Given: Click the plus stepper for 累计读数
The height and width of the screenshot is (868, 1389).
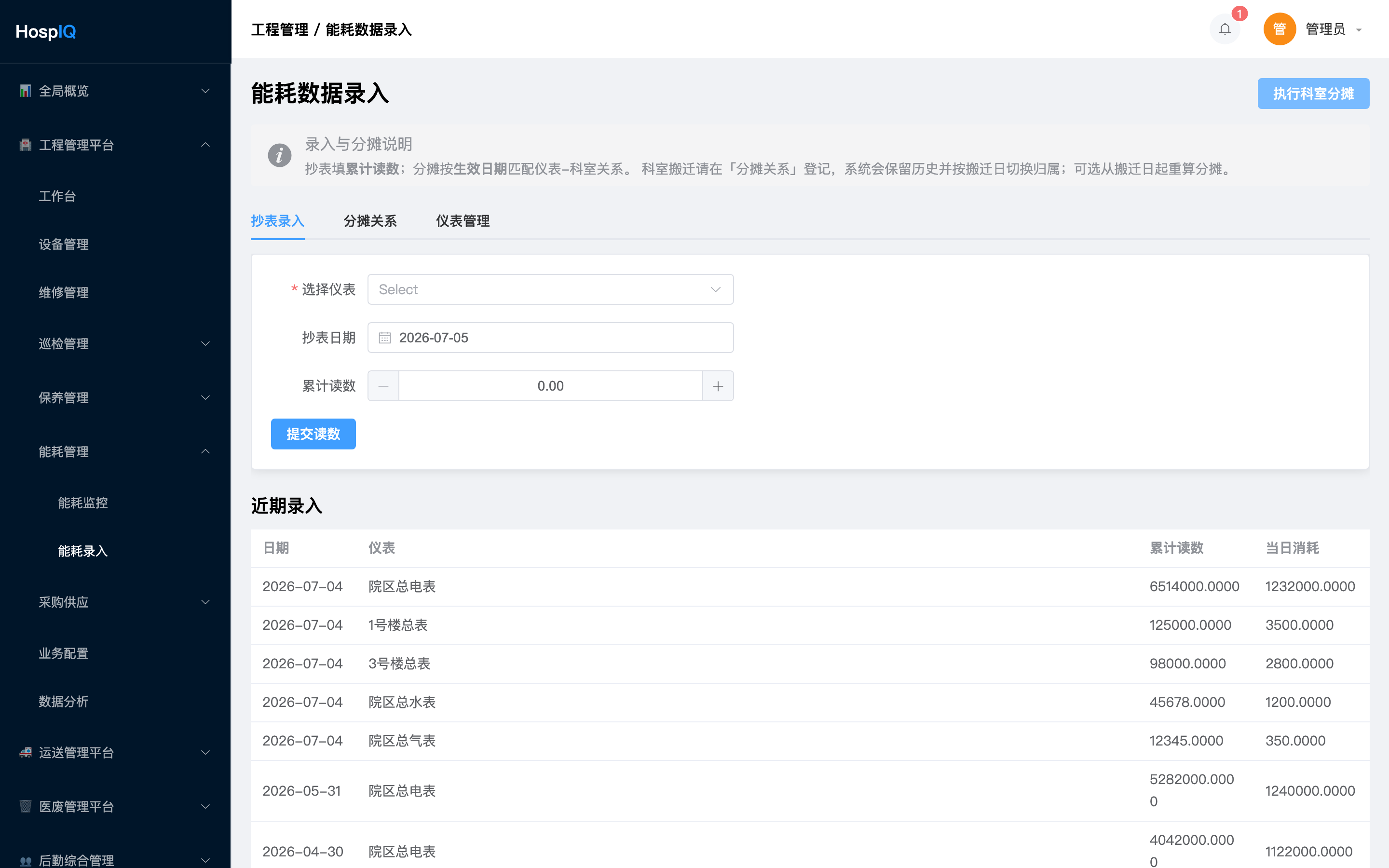Looking at the screenshot, I should pyautogui.click(x=718, y=386).
